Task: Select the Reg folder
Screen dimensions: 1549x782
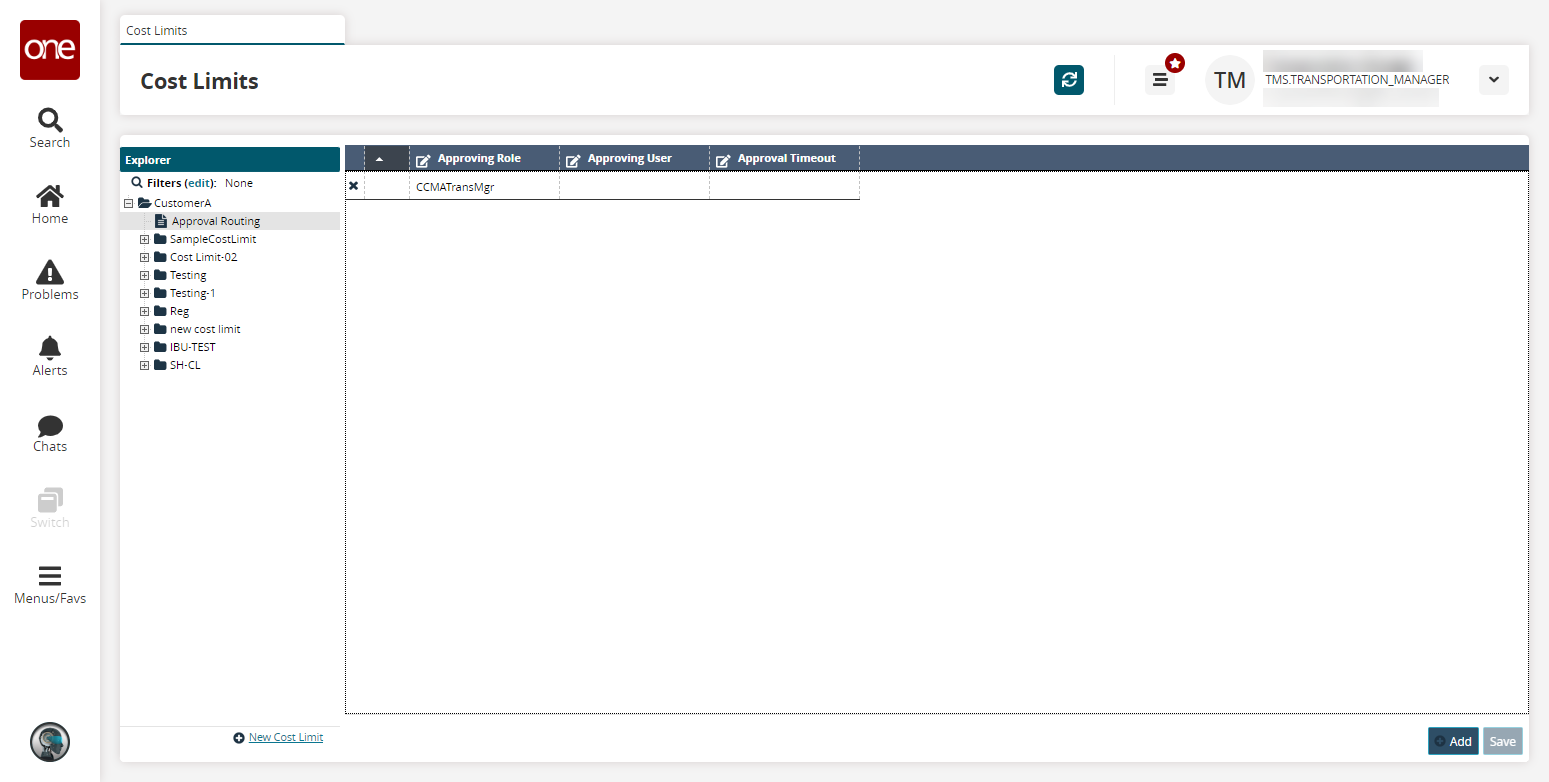Action: pyautogui.click(x=179, y=311)
